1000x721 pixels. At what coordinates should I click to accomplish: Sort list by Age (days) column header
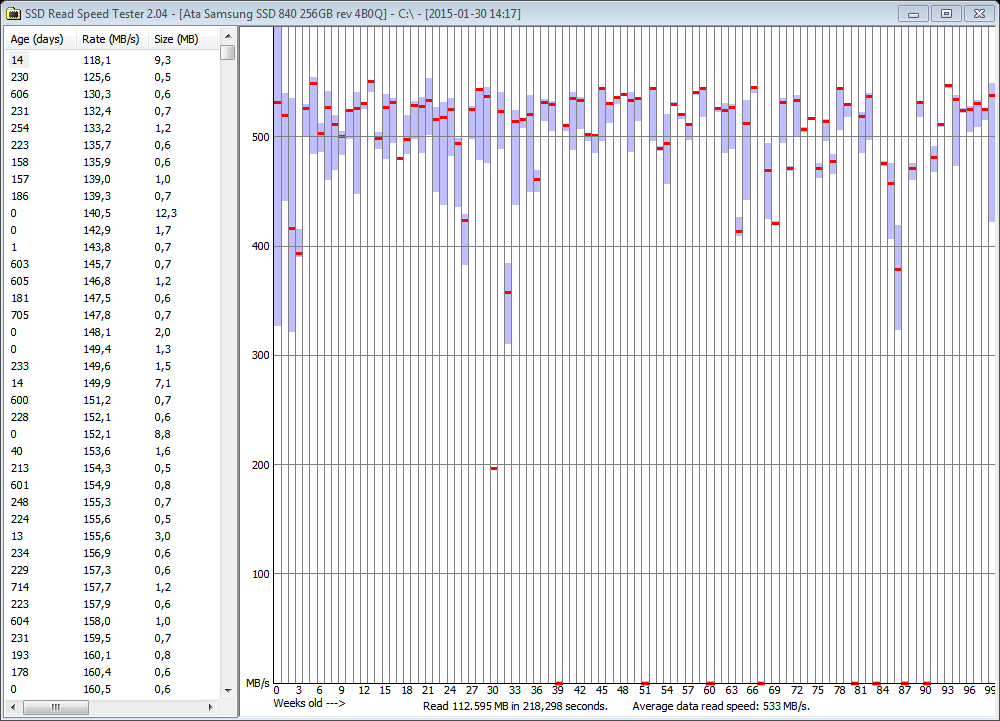click(x=40, y=39)
